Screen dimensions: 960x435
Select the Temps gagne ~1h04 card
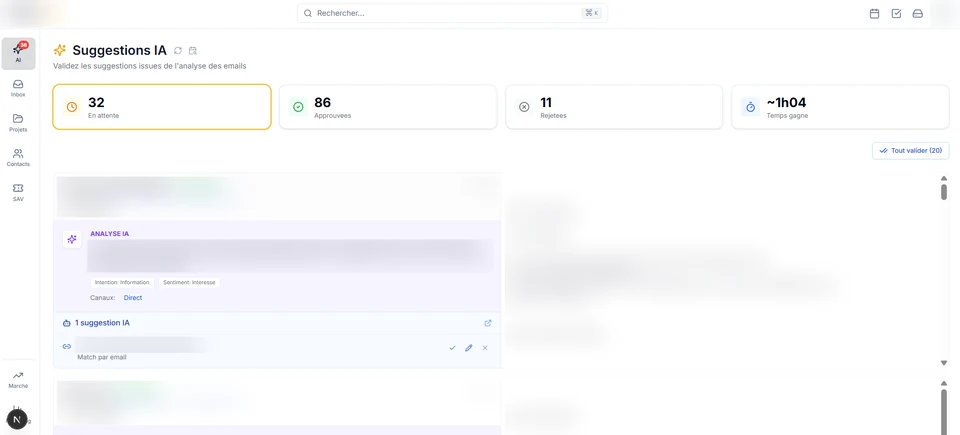click(x=841, y=107)
